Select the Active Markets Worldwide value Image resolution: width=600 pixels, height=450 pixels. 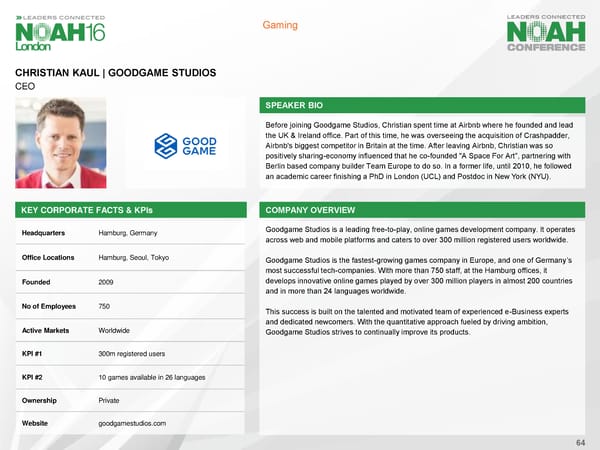tap(120, 329)
